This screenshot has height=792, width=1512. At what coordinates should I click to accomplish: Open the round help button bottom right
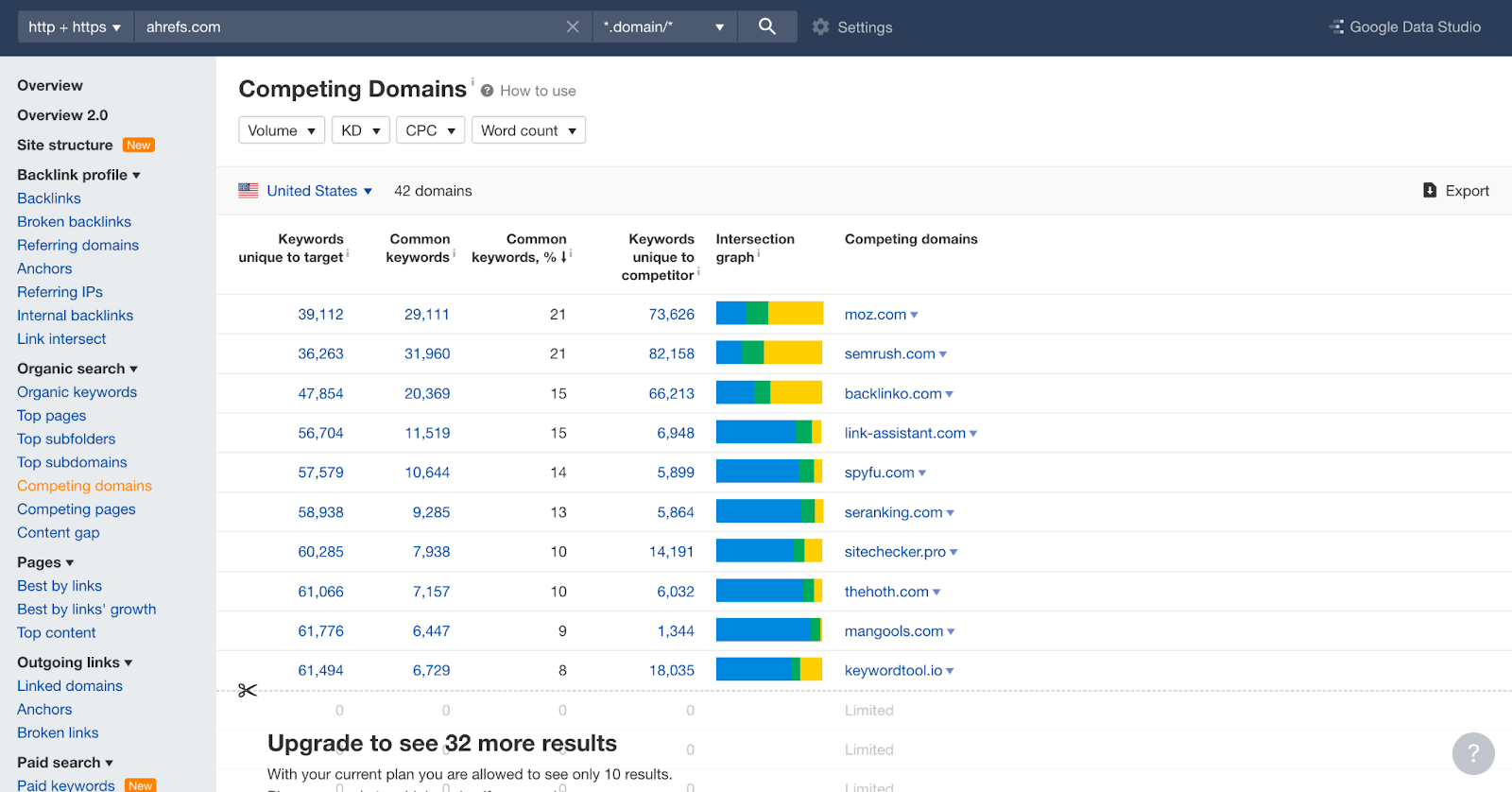click(1472, 754)
